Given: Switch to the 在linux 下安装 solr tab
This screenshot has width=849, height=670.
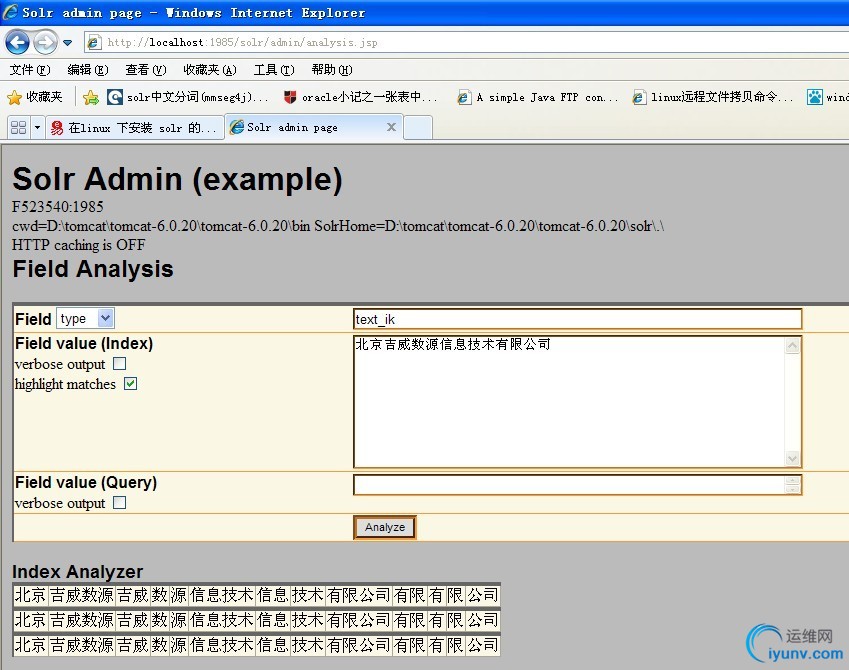Looking at the screenshot, I should tap(135, 128).
